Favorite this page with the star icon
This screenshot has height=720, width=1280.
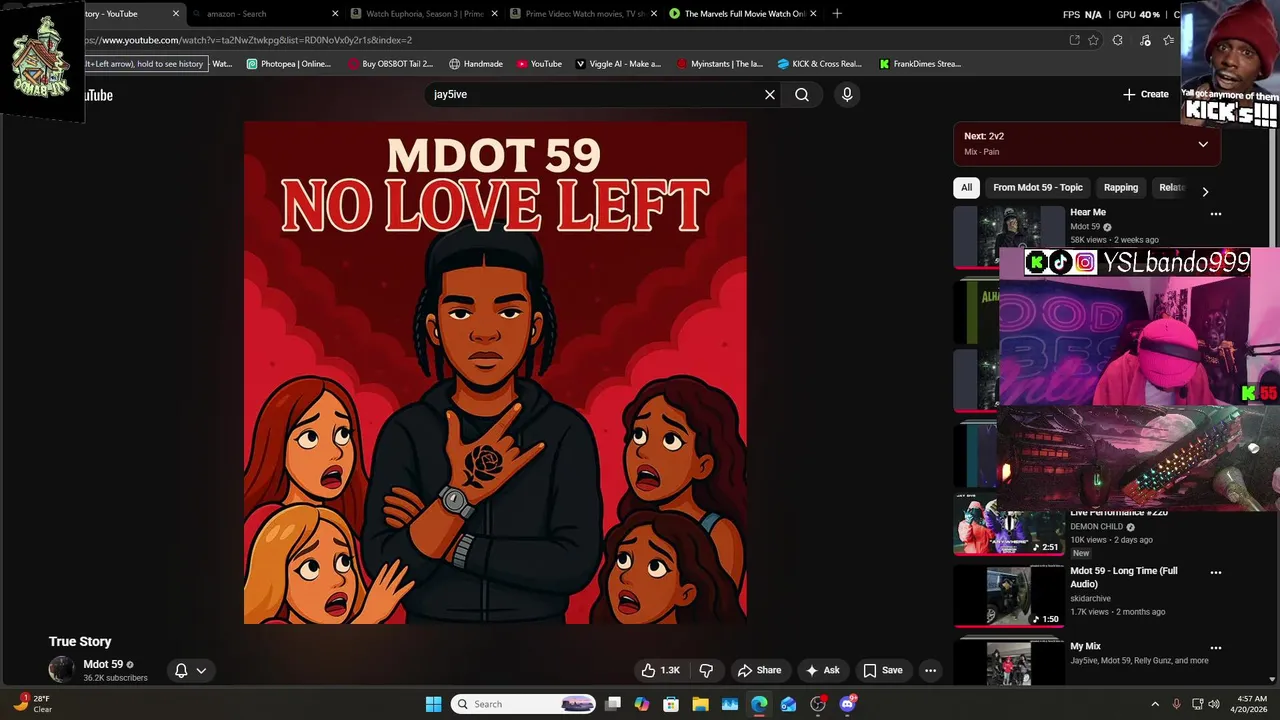coord(1093,40)
